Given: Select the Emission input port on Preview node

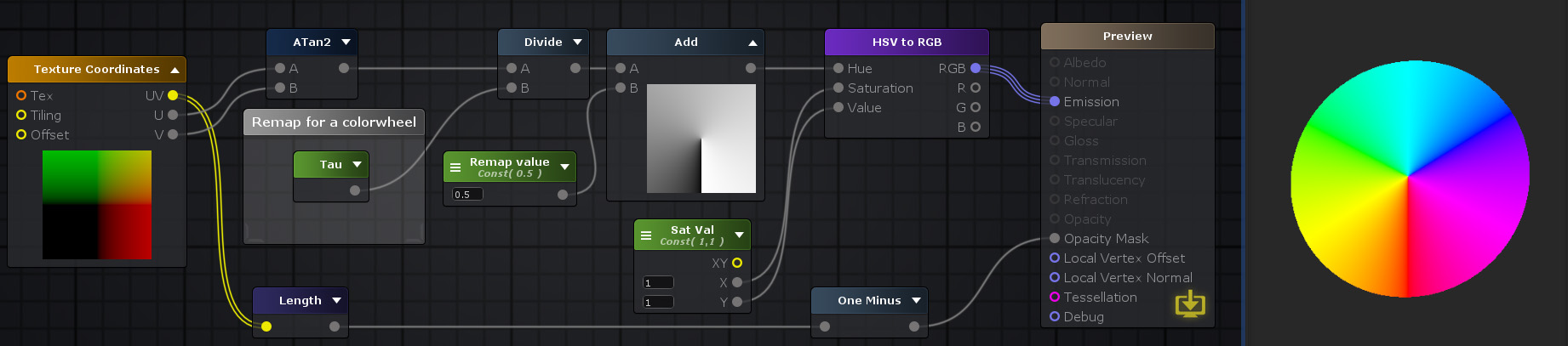Looking at the screenshot, I should [1055, 101].
